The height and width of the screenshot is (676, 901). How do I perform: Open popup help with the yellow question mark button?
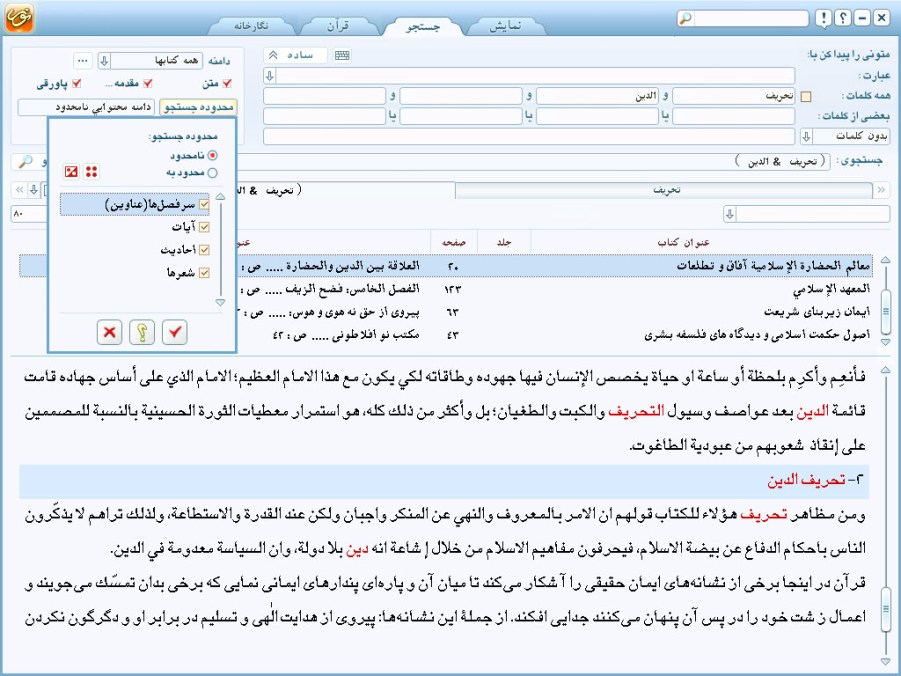tap(142, 332)
